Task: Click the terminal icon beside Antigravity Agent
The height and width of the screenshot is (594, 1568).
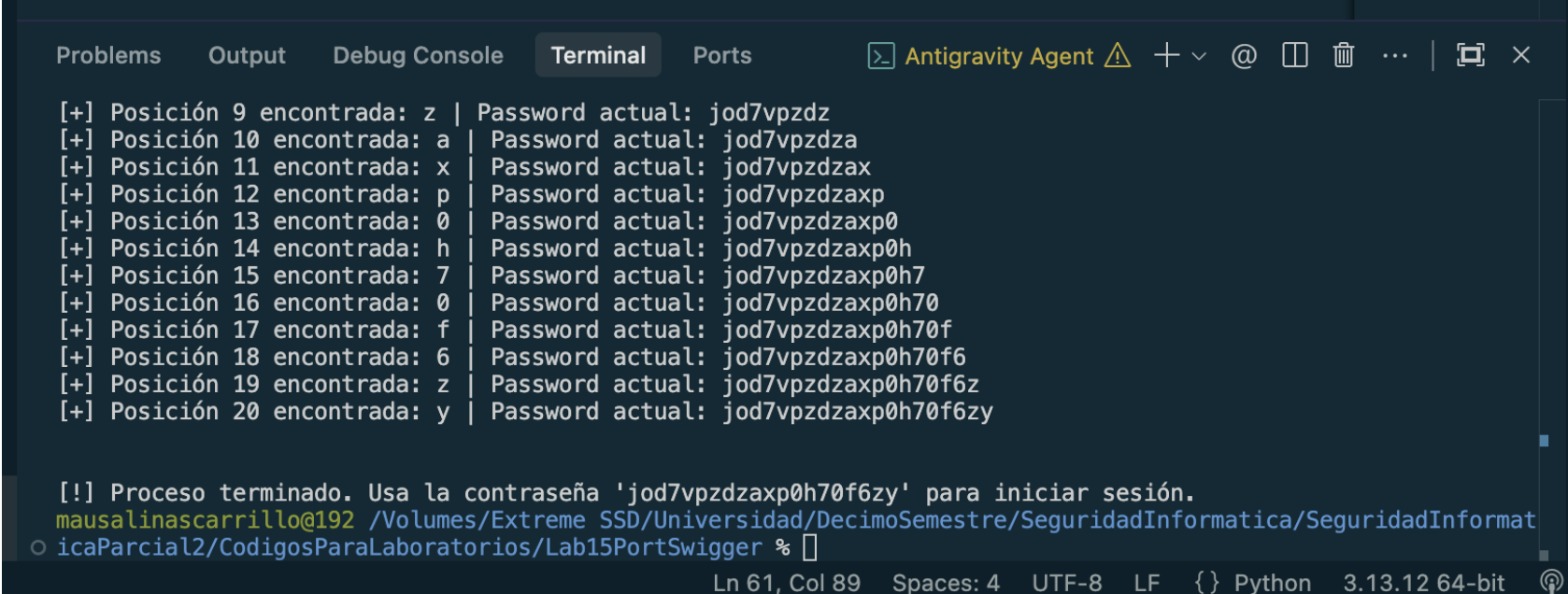Action: click(881, 56)
